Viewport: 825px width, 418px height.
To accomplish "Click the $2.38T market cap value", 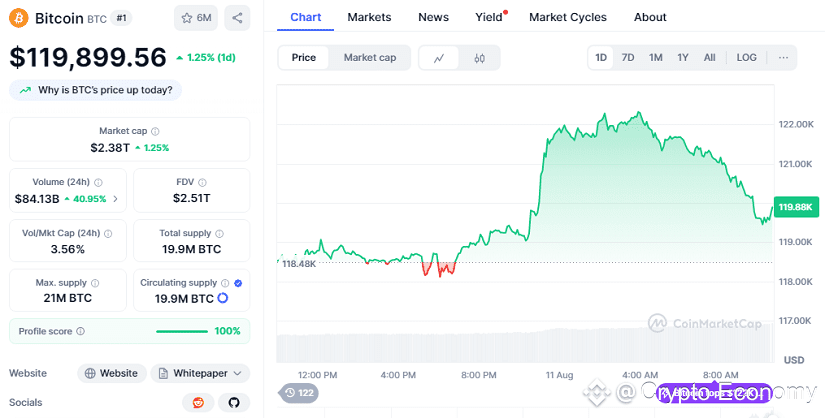I will (x=110, y=148).
